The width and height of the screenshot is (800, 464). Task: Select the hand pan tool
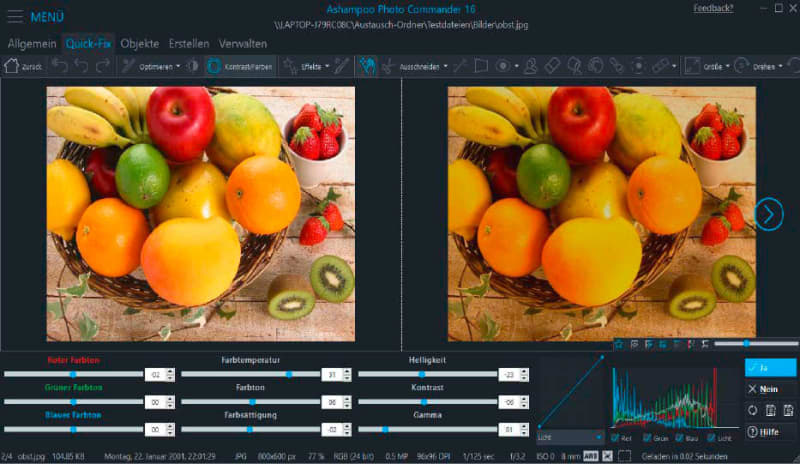367,66
